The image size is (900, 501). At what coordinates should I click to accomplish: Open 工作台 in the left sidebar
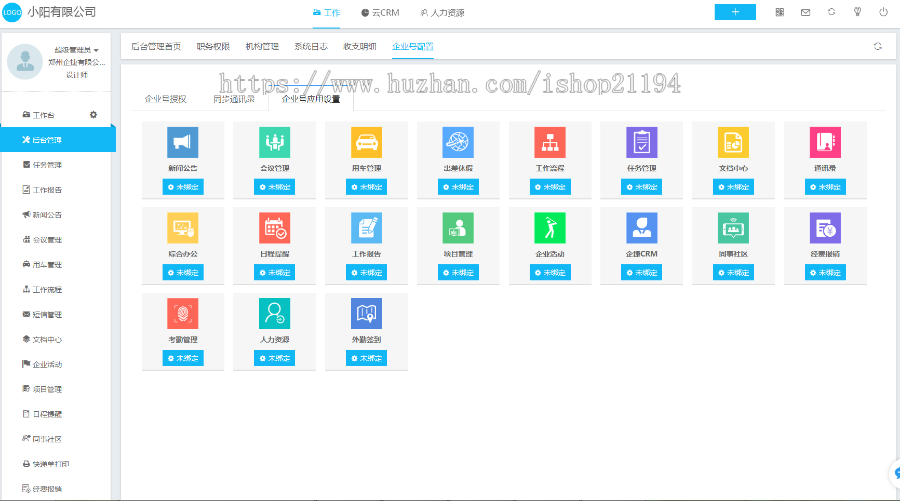(38, 115)
